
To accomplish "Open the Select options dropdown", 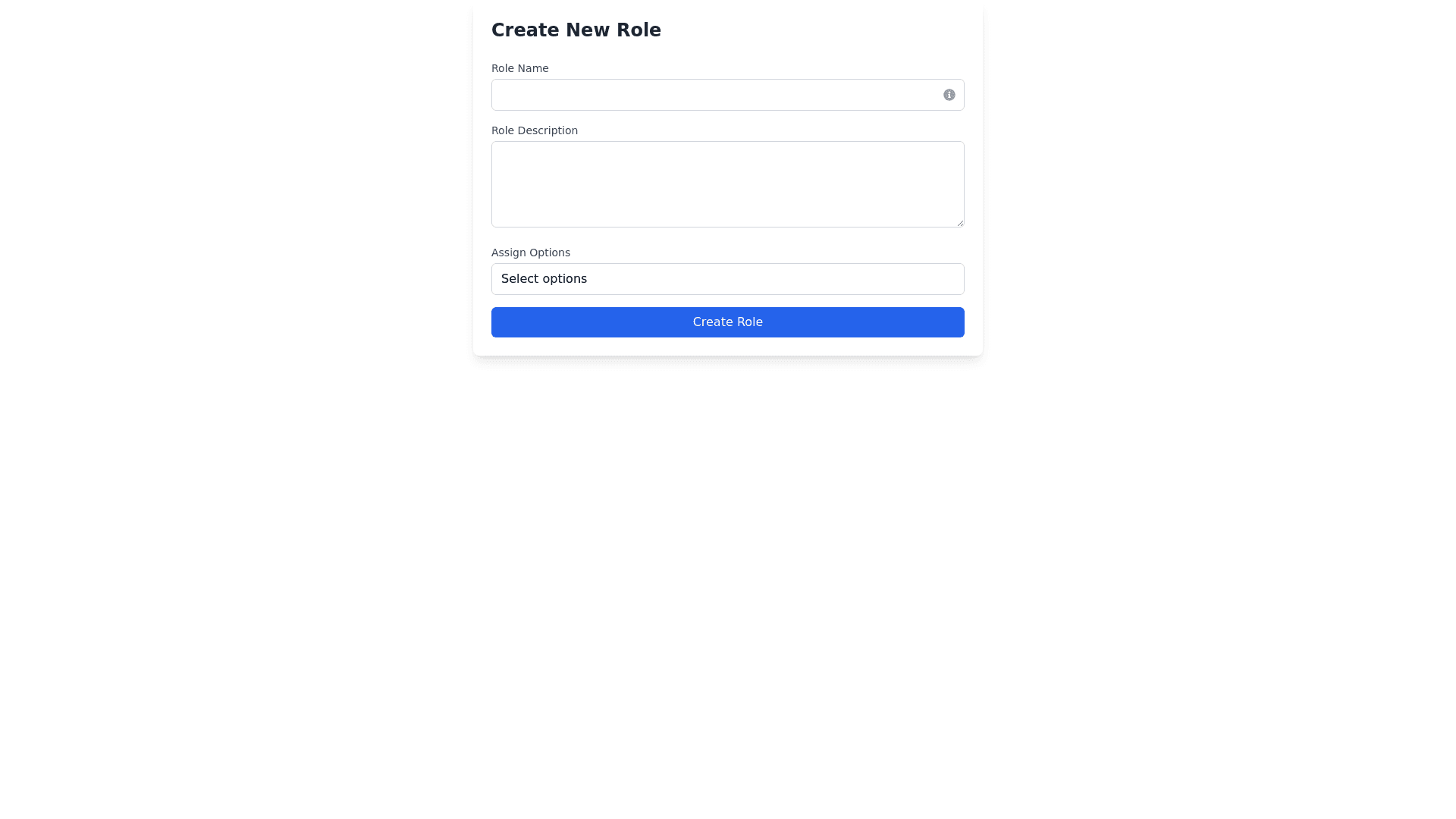I will 727,279.
